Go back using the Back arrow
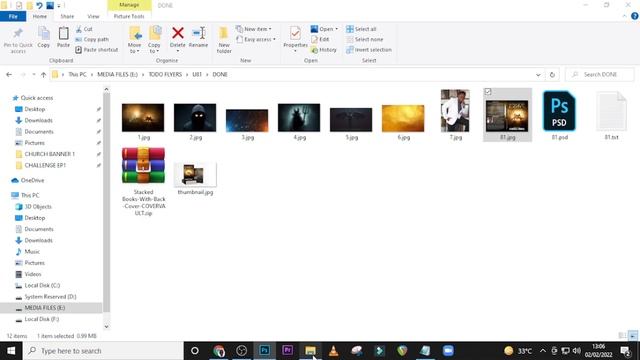The image size is (640, 360). click(x=9, y=75)
